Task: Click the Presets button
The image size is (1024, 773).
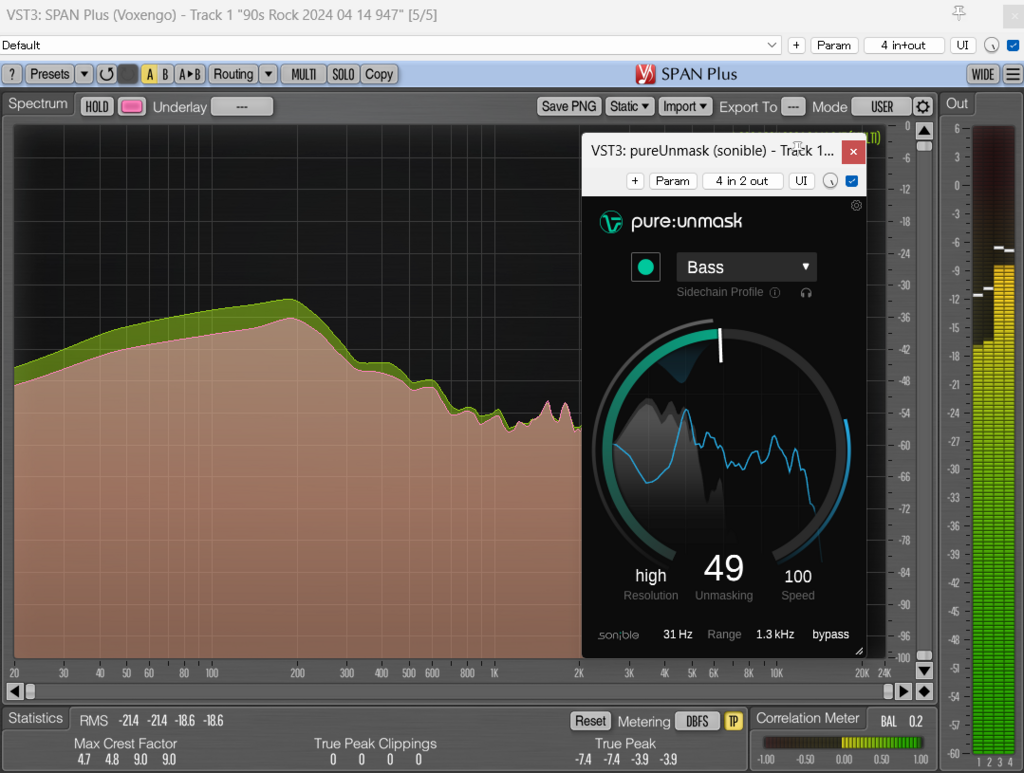Action: [x=50, y=74]
